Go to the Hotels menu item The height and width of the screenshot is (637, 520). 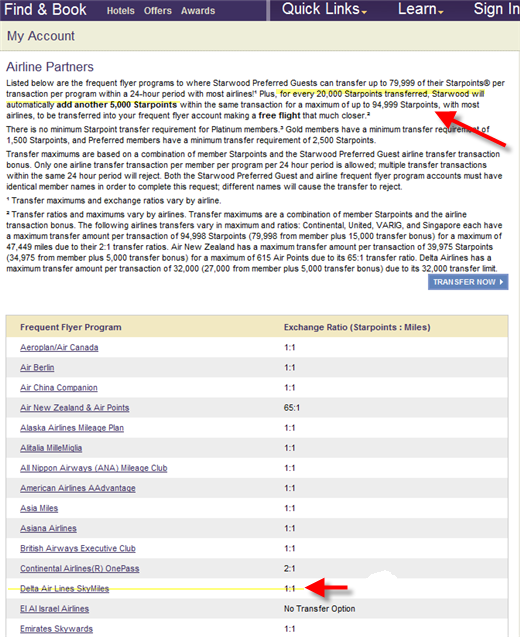click(121, 11)
